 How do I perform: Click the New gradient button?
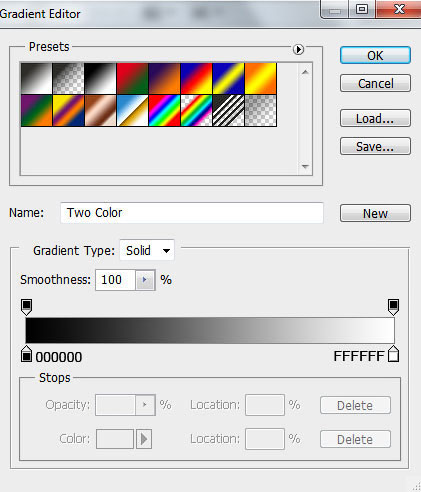(375, 213)
